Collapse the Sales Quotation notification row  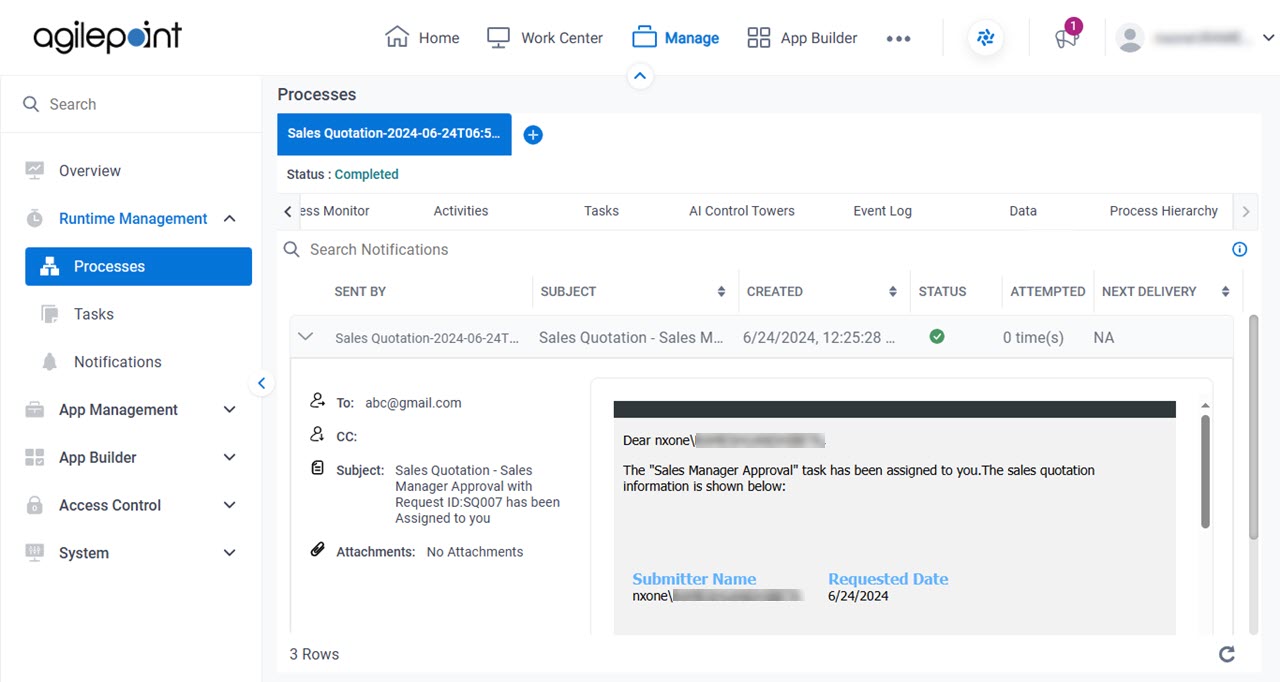pyautogui.click(x=306, y=337)
